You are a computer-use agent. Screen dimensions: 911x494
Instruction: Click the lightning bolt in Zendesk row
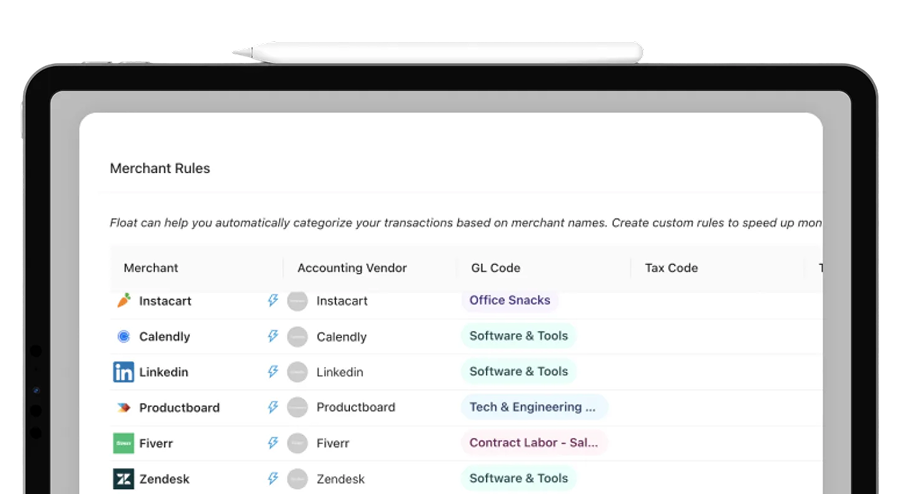[272, 478]
